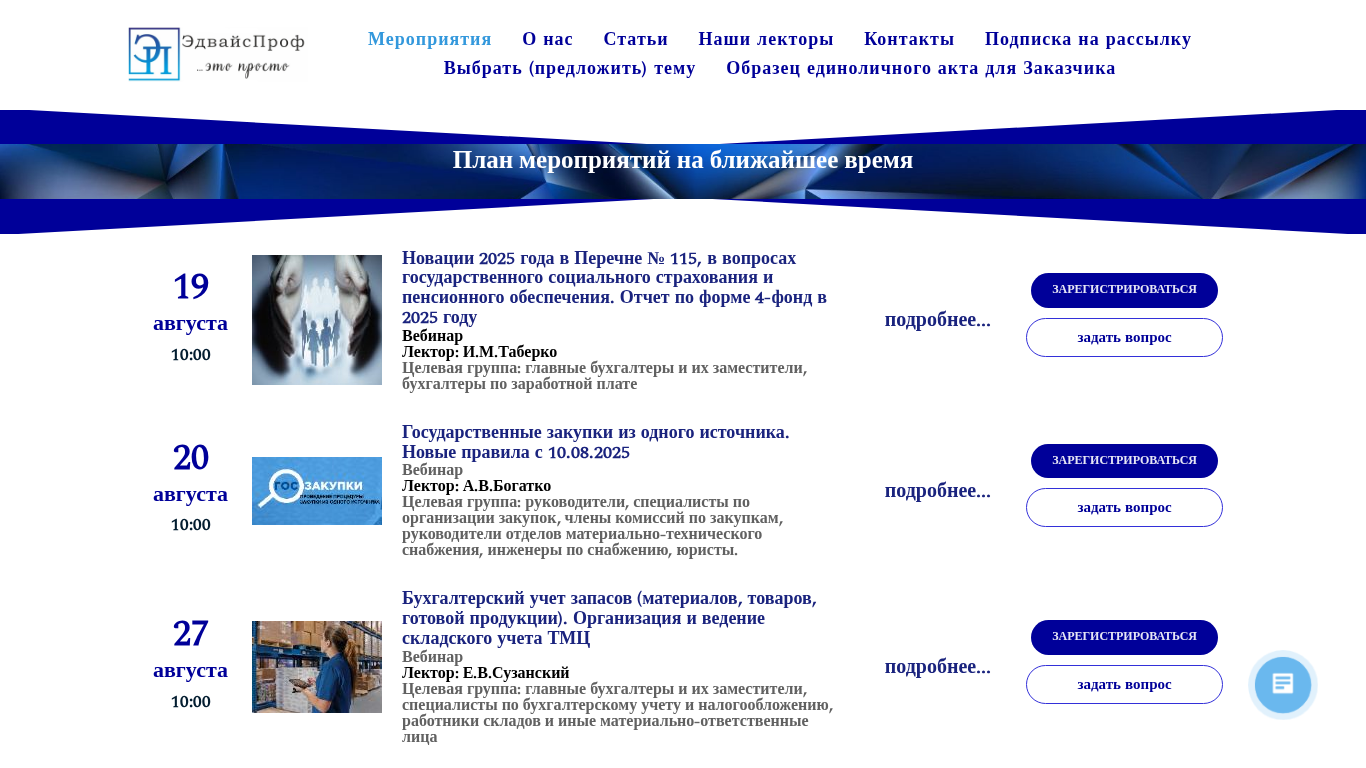Open подробнее for Бухгалтерский учет запасов webinar

tap(938, 667)
